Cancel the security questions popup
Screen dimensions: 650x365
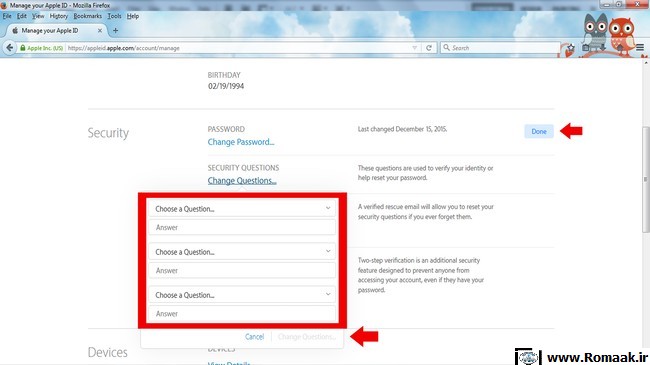(x=254, y=337)
